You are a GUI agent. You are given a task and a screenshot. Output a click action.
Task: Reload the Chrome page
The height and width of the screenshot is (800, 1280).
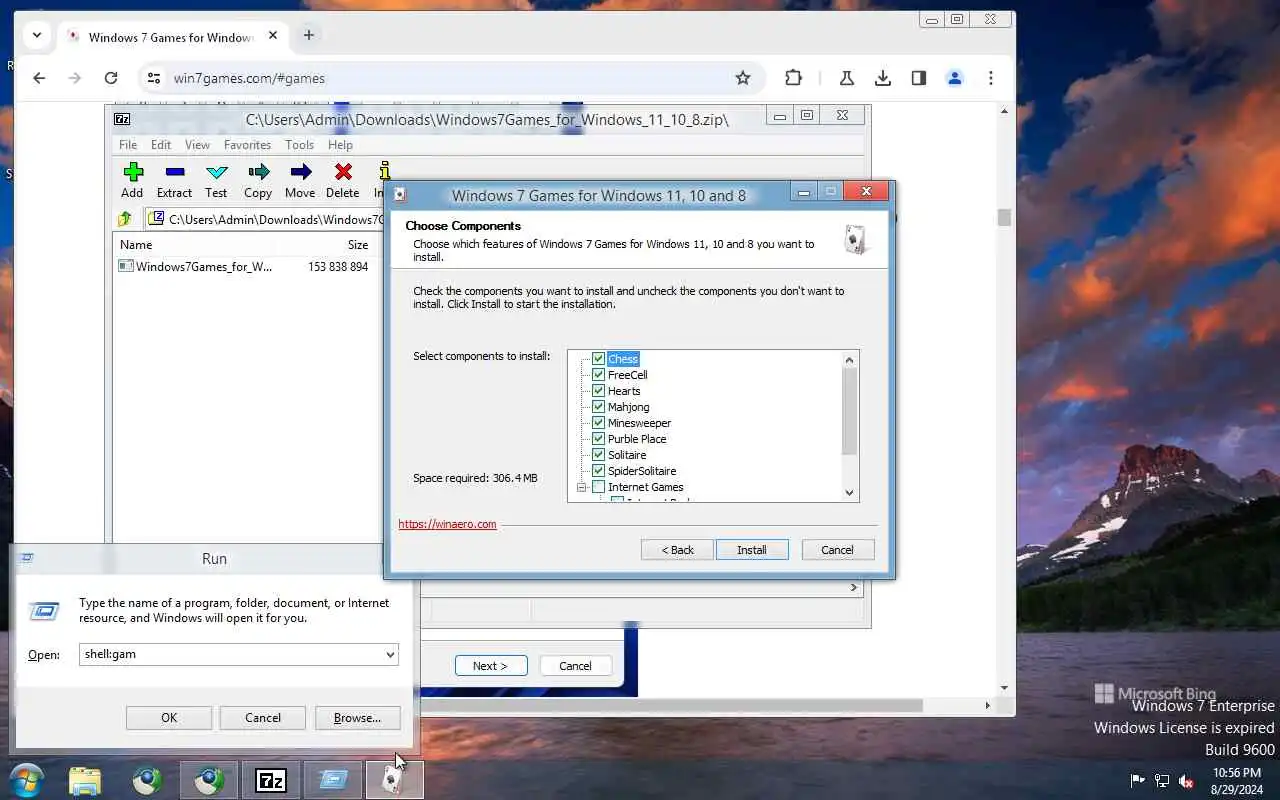coord(111,78)
